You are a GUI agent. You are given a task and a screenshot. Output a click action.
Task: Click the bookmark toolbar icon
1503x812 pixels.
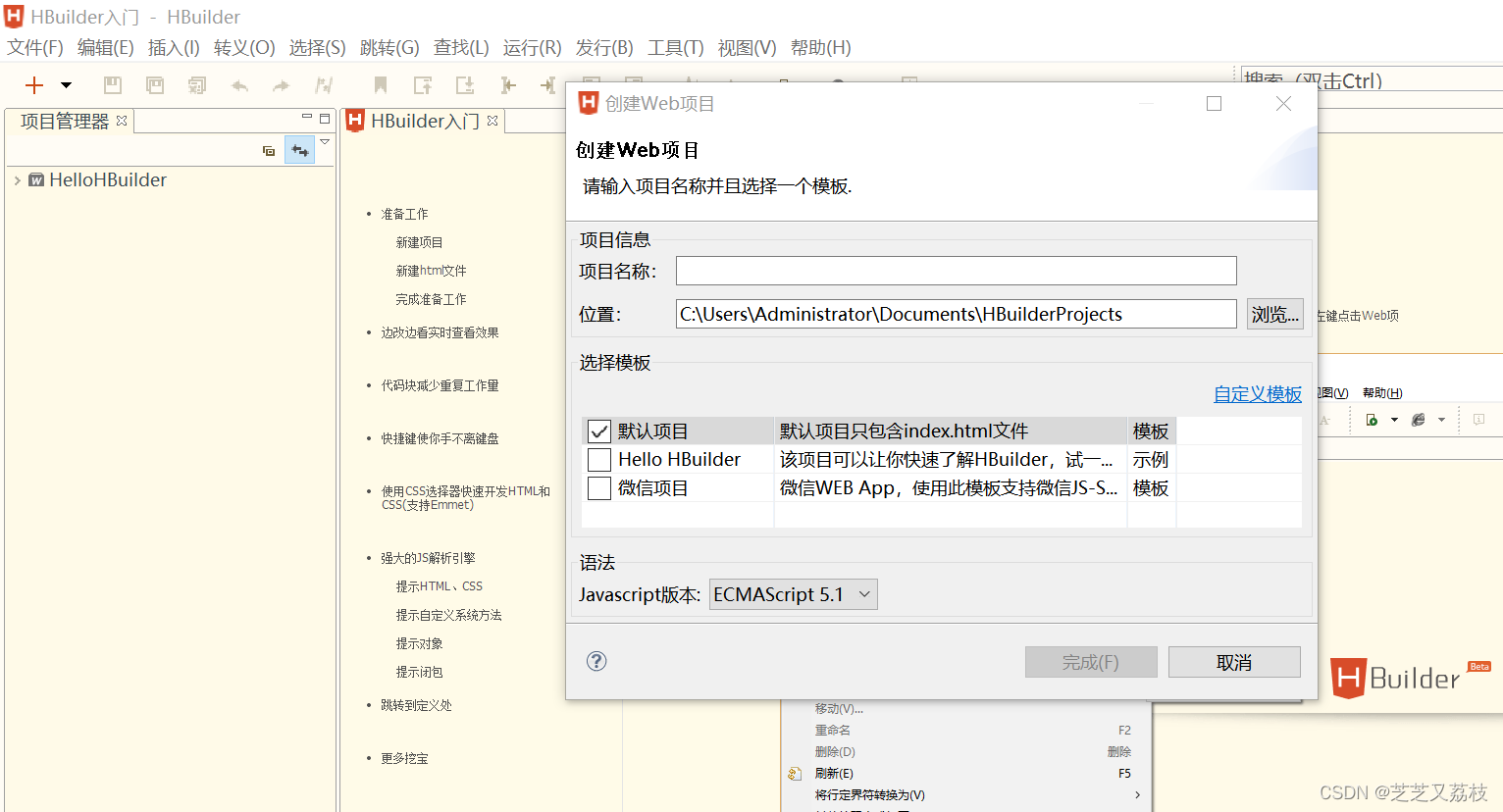(x=381, y=85)
